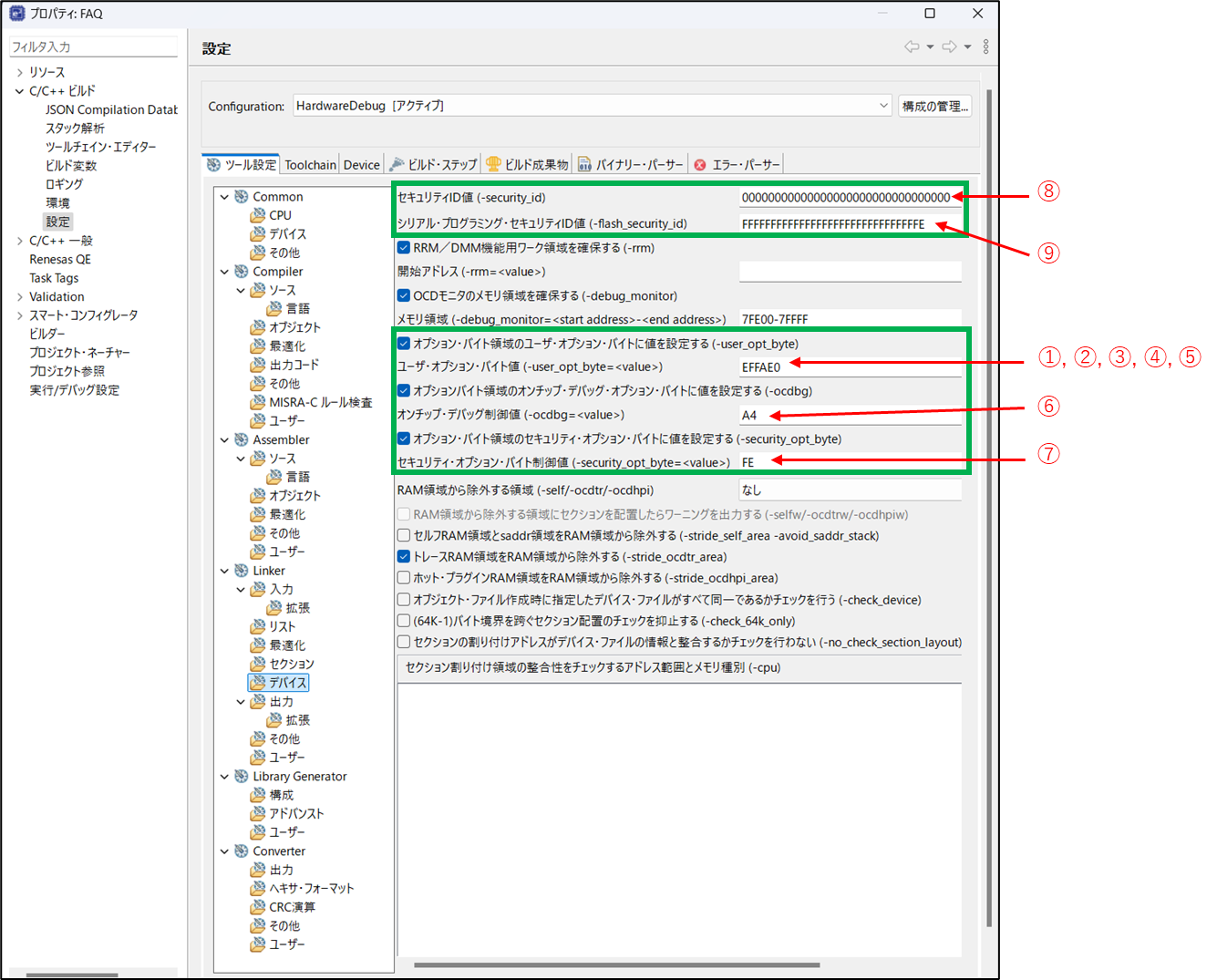The height and width of the screenshot is (980, 1217).
Task: Uncheck the RRM/DMM work area checkbox
Action: [x=404, y=247]
